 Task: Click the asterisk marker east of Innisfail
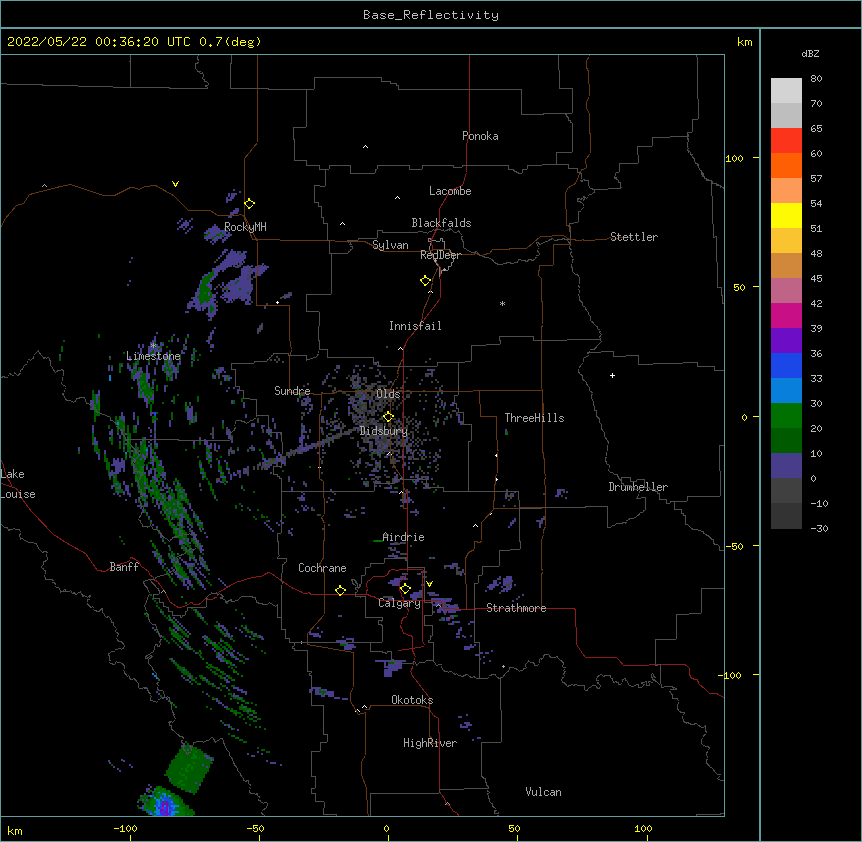502,303
